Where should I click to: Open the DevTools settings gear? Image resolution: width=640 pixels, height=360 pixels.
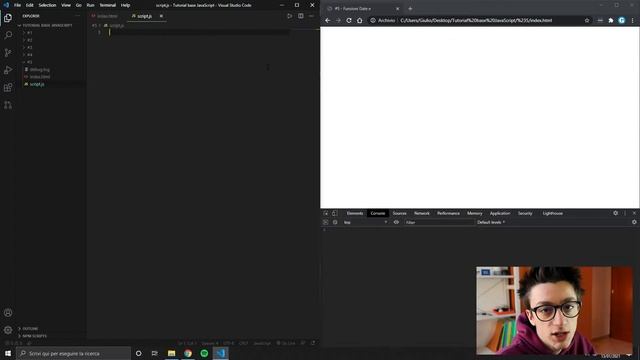[616, 213]
